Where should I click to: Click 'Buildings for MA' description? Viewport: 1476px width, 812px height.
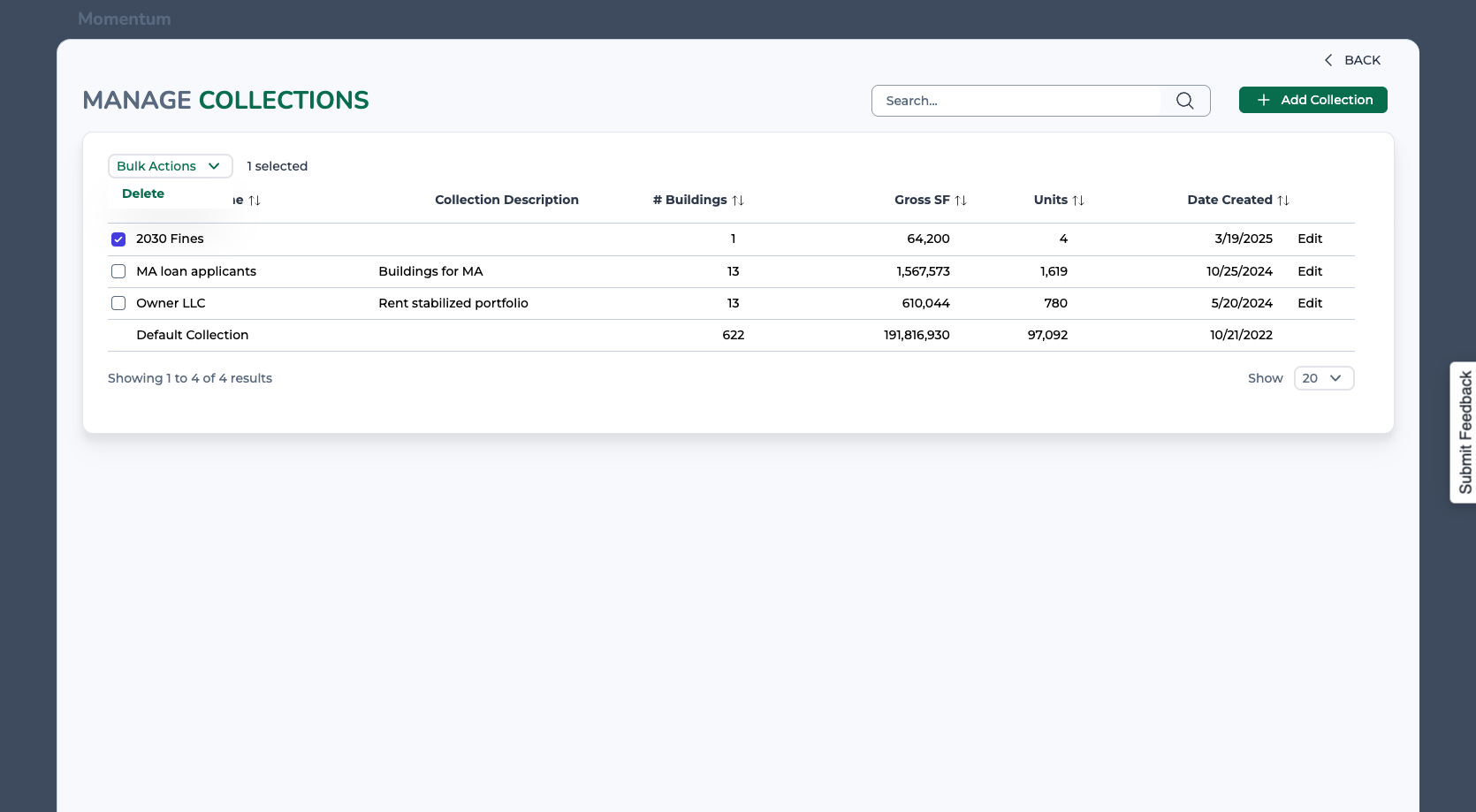(430, 271)
